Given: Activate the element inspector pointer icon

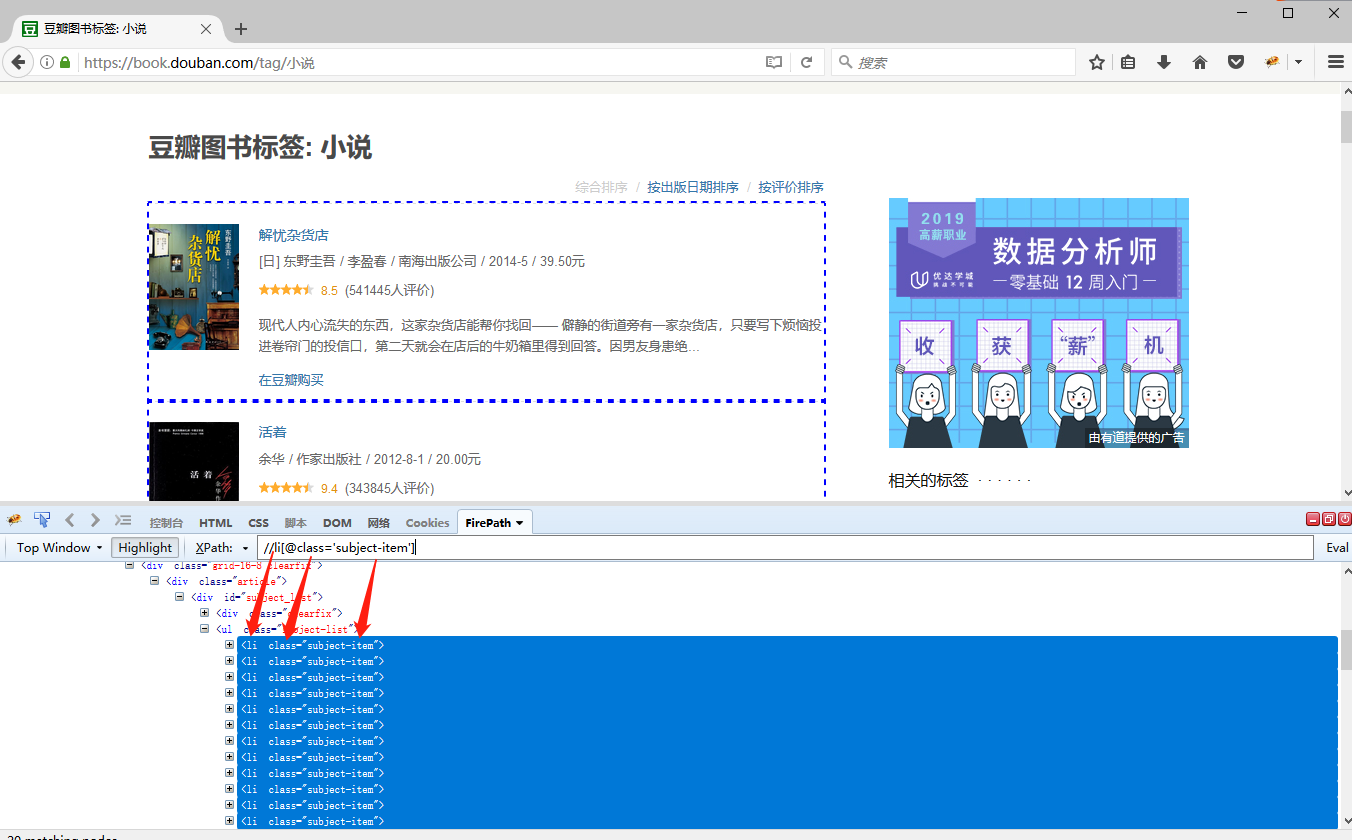Looking at the screenshot, I should pos(42,520).
